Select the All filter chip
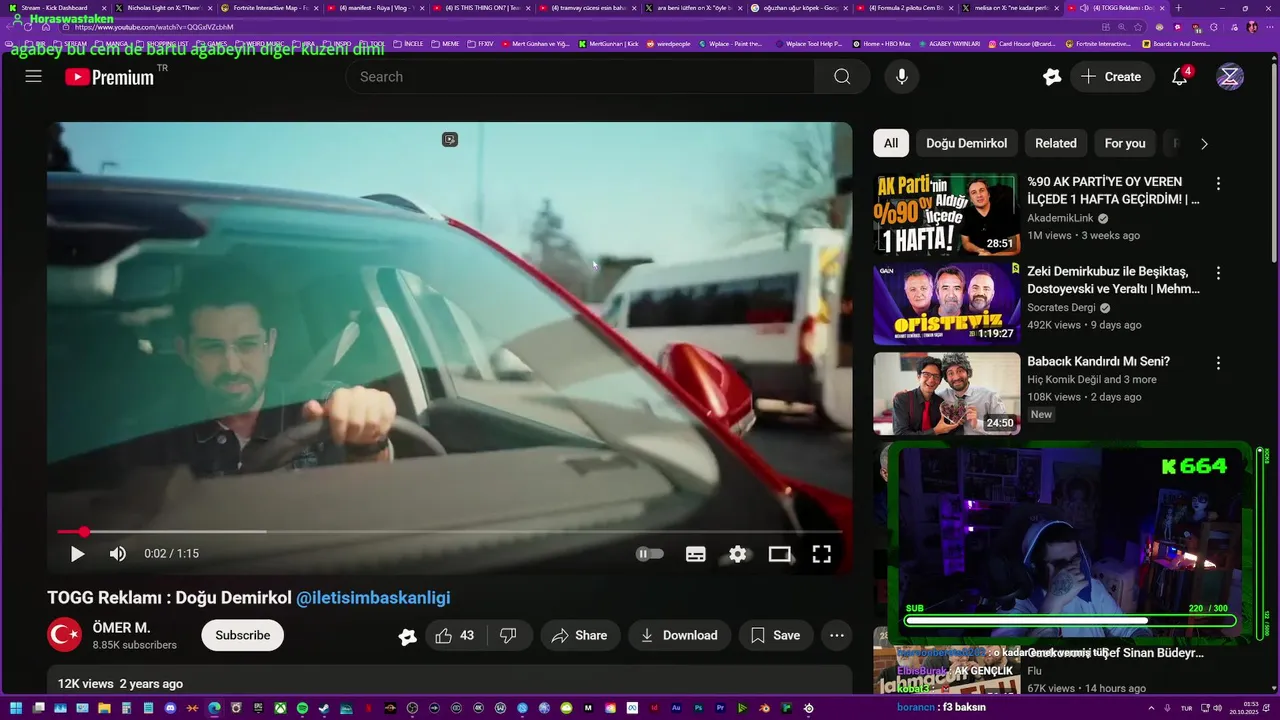The image size is (1280, 720). pyautogui.click(x=891, y=143)
